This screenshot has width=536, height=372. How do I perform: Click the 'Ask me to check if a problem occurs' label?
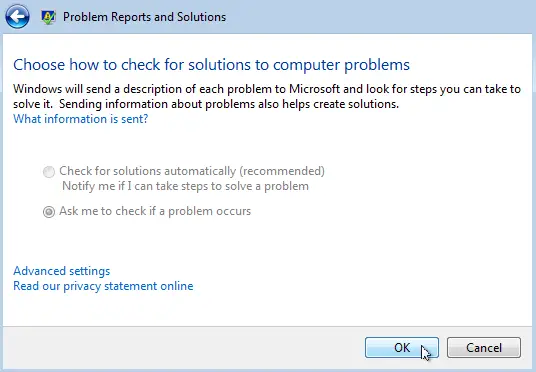155,211
